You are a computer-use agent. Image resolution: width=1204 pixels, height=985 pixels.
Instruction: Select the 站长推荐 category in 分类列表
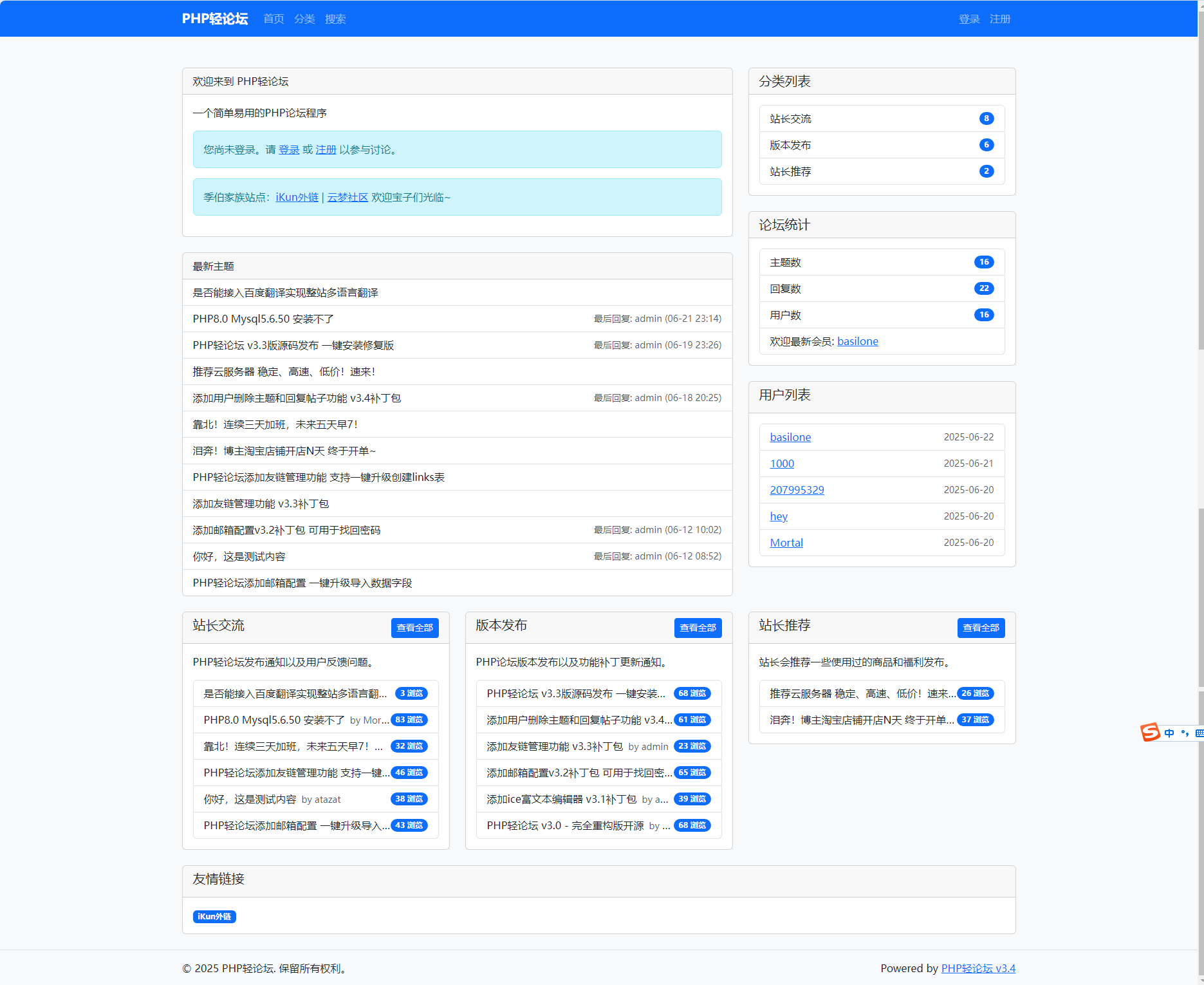tap(882, 171)
